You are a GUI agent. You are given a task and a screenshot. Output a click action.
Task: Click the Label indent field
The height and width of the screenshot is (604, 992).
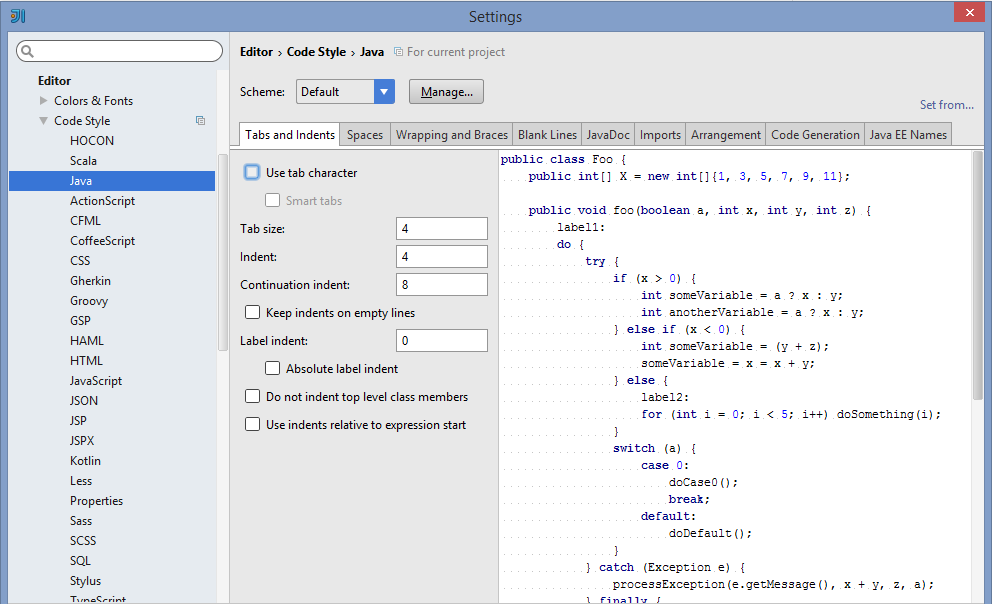pos(442,340)
